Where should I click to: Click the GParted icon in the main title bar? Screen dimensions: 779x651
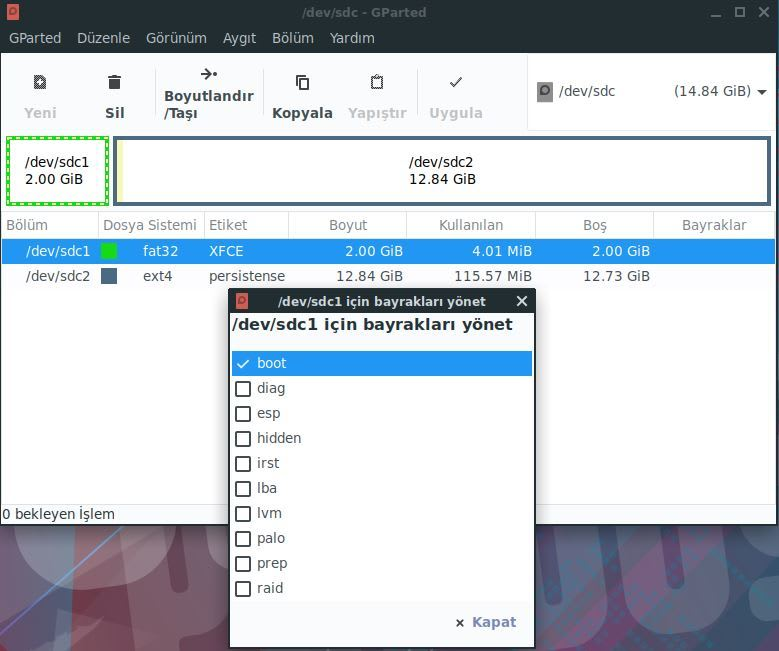pyautogui.click(x=13, y=12)
